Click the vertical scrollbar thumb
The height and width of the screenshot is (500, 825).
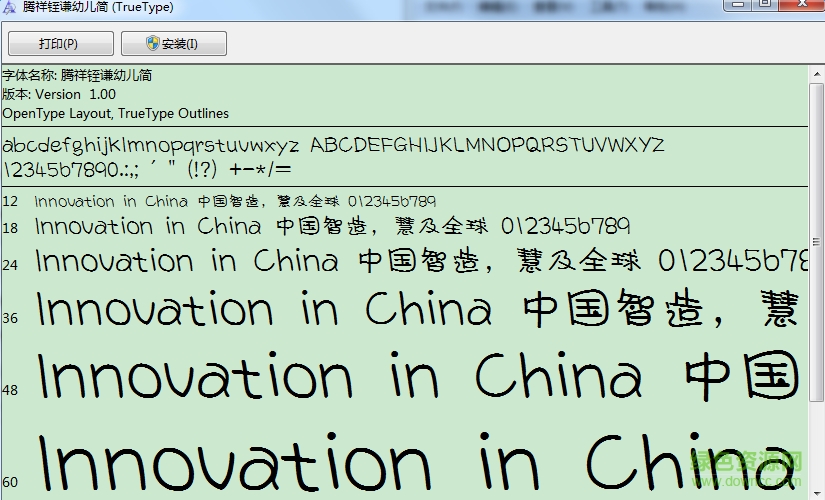[817, 242]
